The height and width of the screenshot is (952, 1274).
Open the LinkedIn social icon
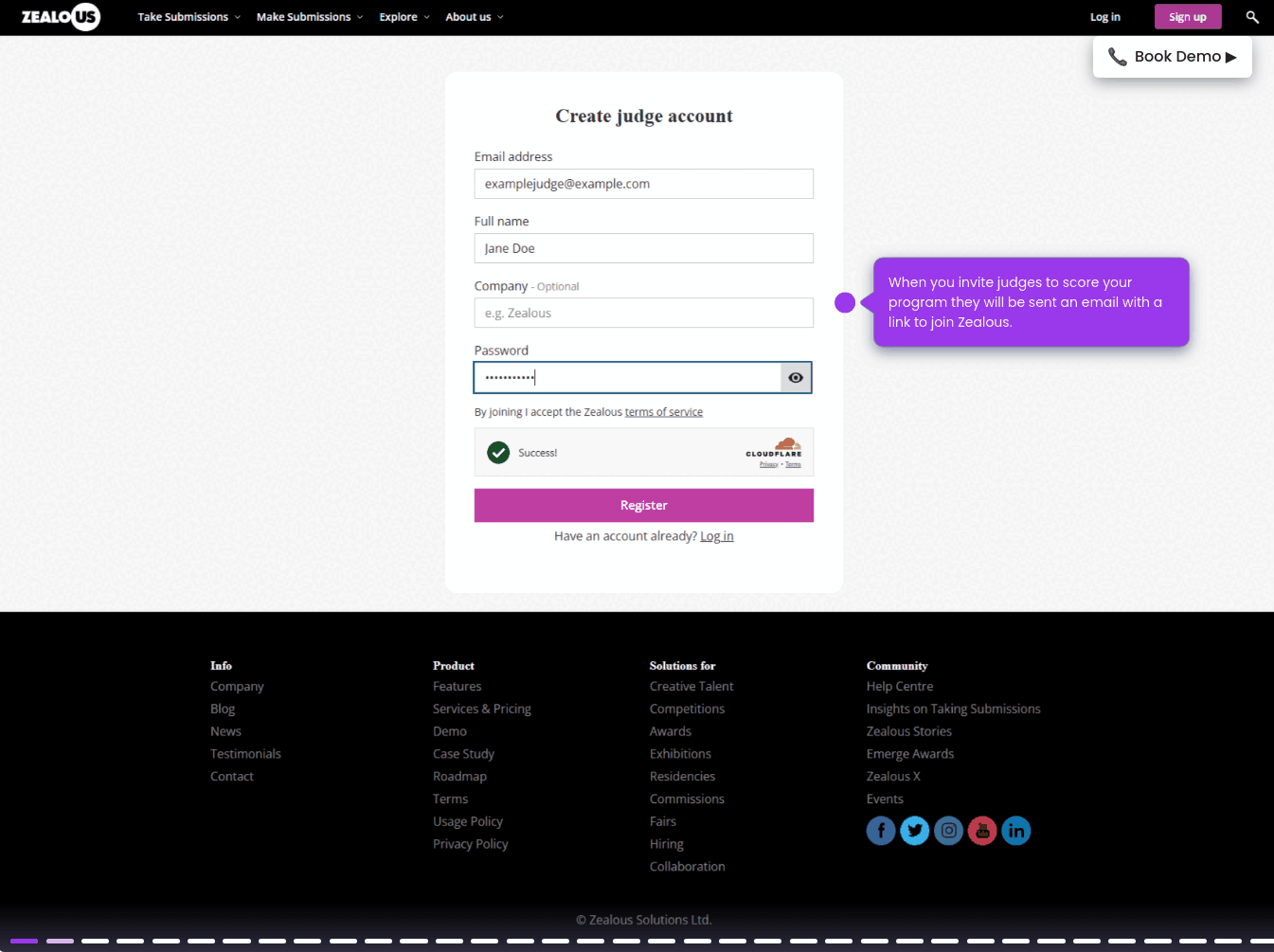(x=1016, y=831)
